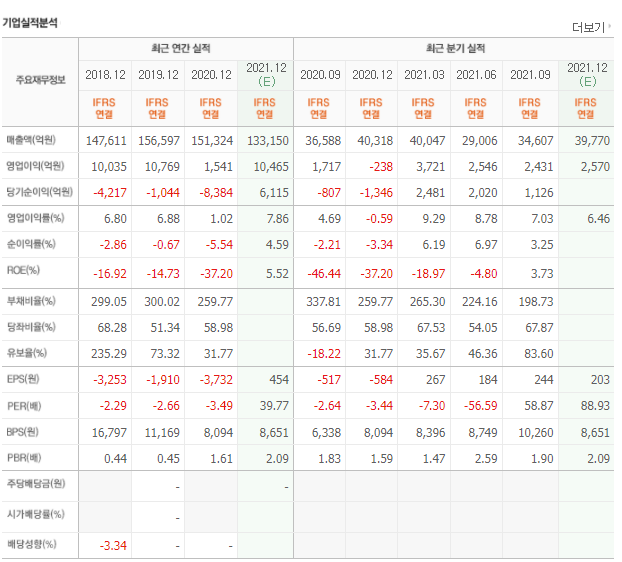Viewport: 622px width, 562px height.
Task: Select the 배당성향(%) row label
Action: (x=31, y=544)
